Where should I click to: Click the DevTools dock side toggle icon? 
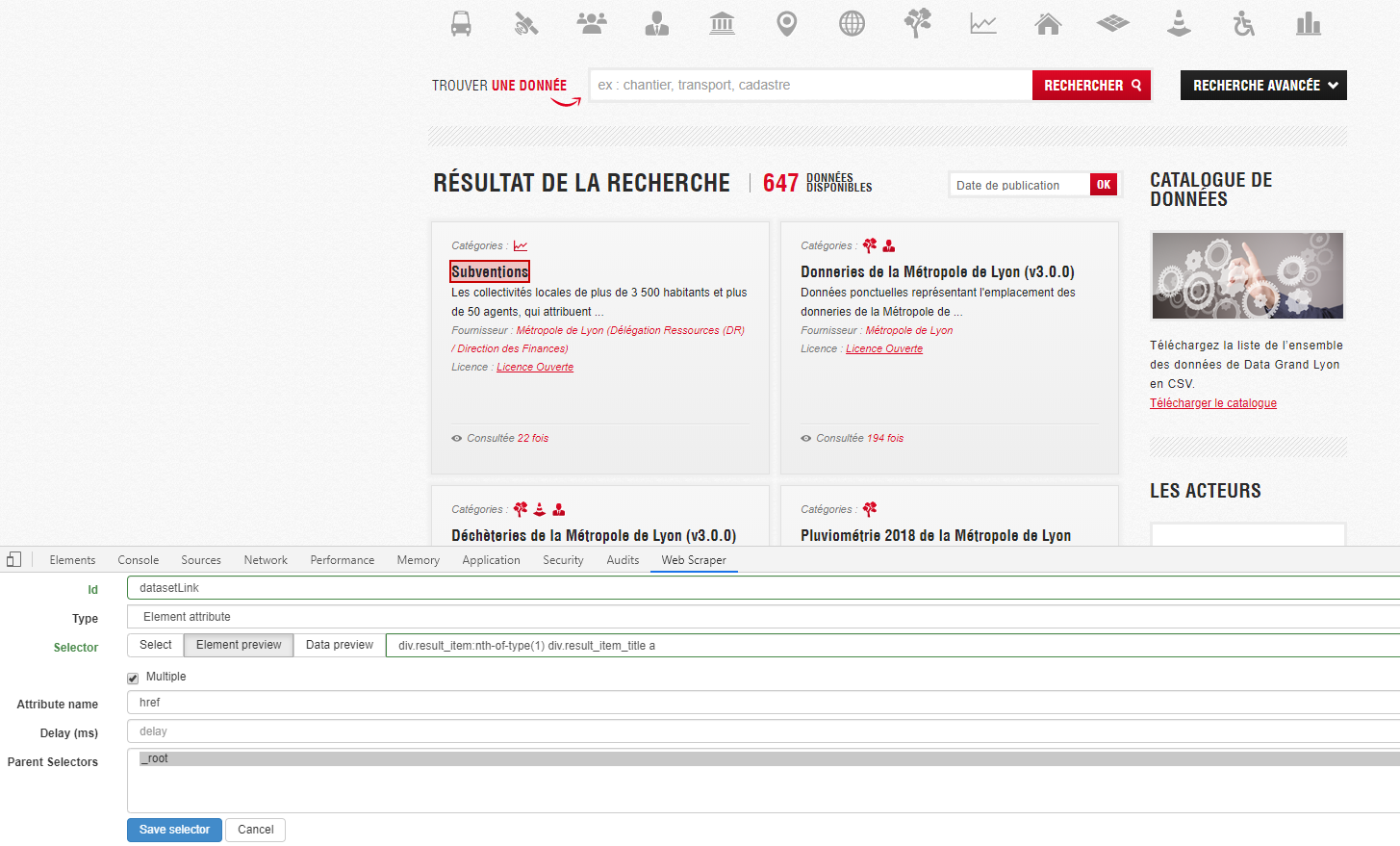pos(14,559)
